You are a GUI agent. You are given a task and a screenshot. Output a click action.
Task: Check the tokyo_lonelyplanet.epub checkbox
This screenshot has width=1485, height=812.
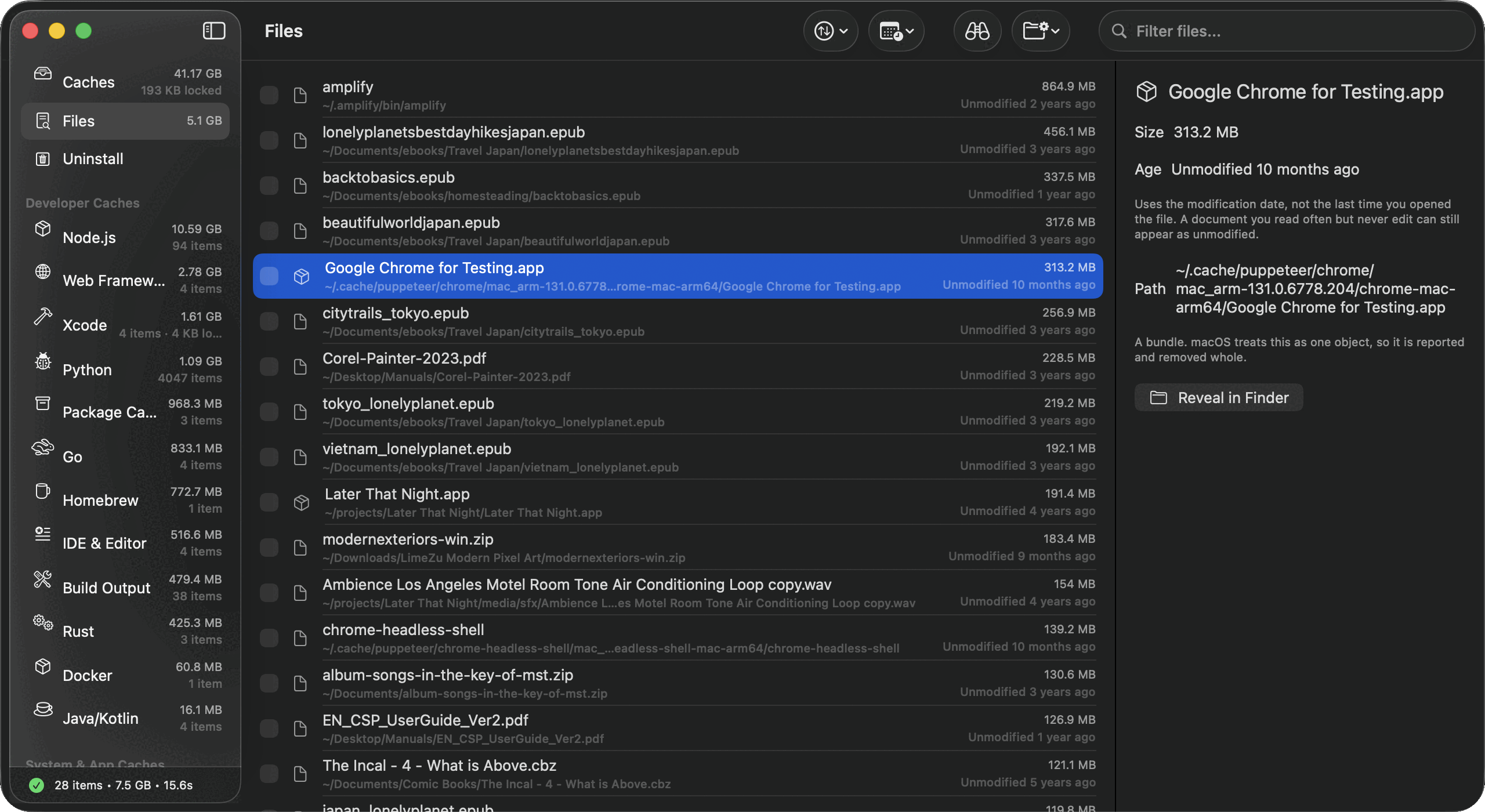[269, 412]
